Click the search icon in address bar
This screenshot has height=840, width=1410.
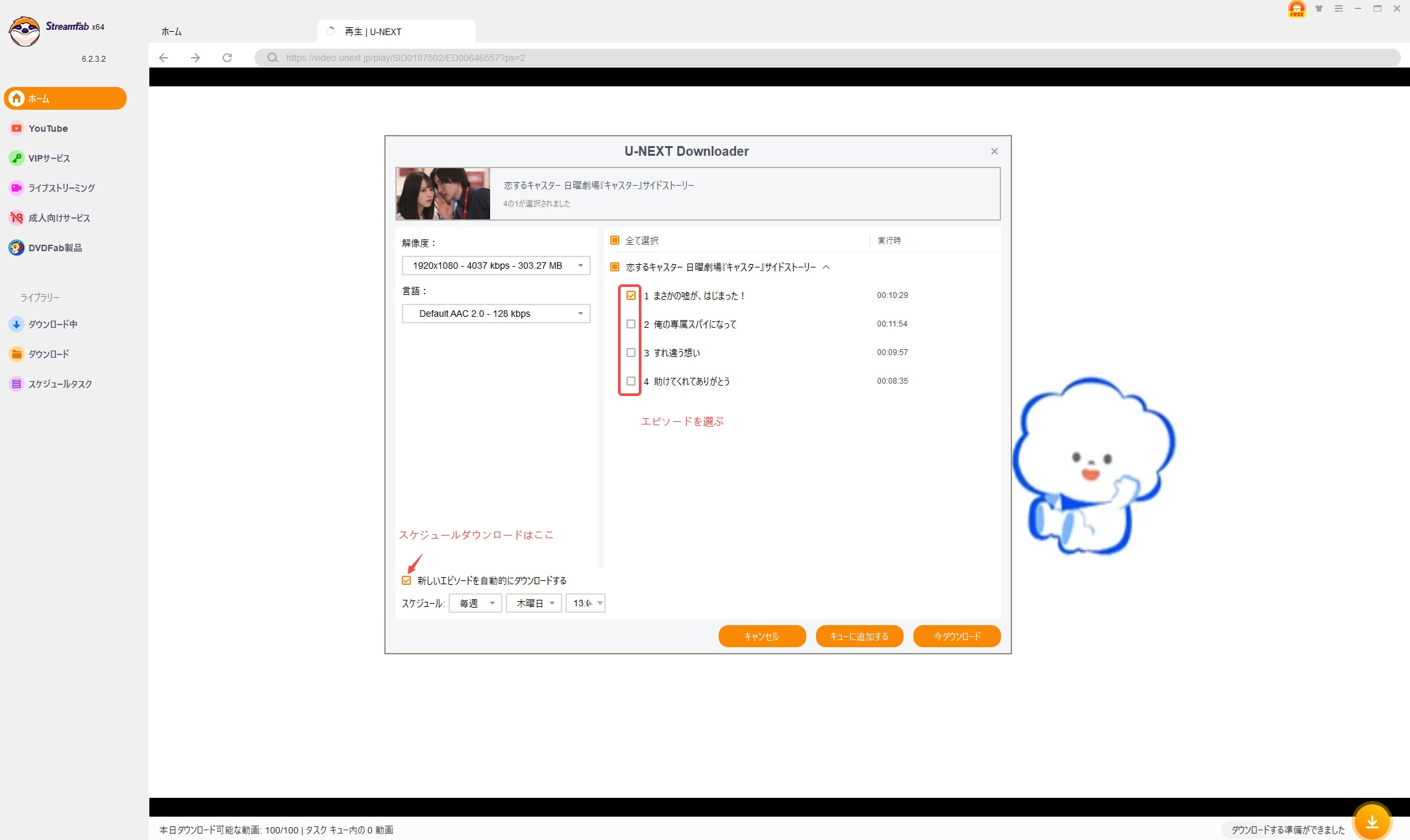(273, 58)
